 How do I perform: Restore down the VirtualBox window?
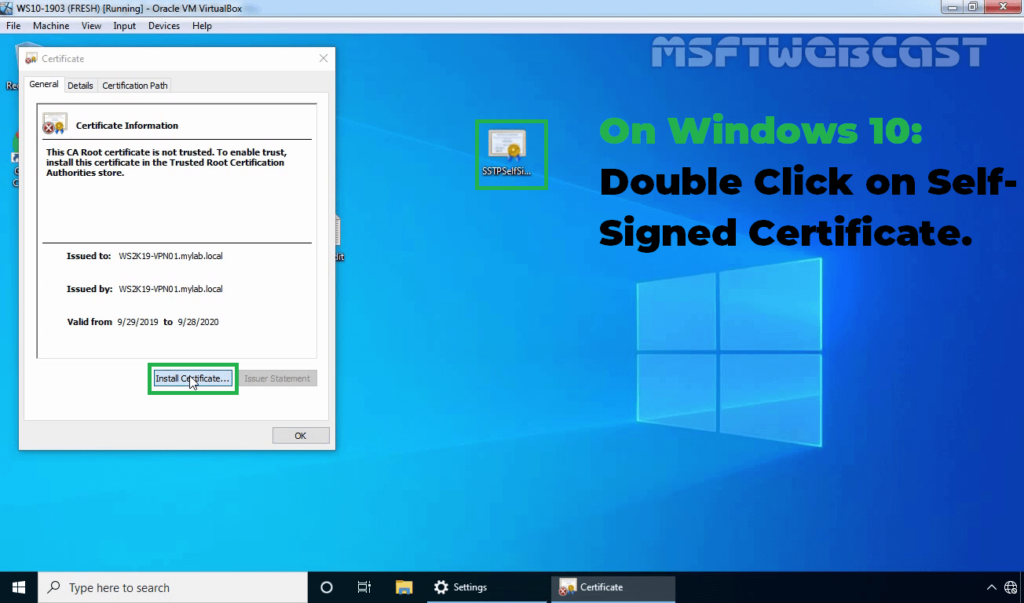pos(972,7)
